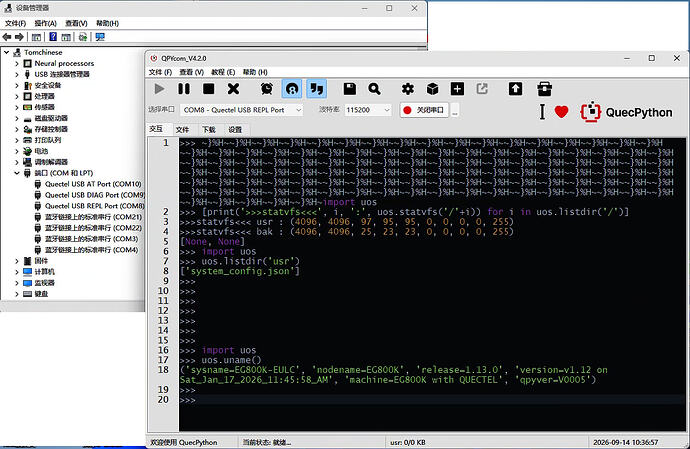
Task: Click the scan hardware monitor icon in Device Manager
Action: 100,37
